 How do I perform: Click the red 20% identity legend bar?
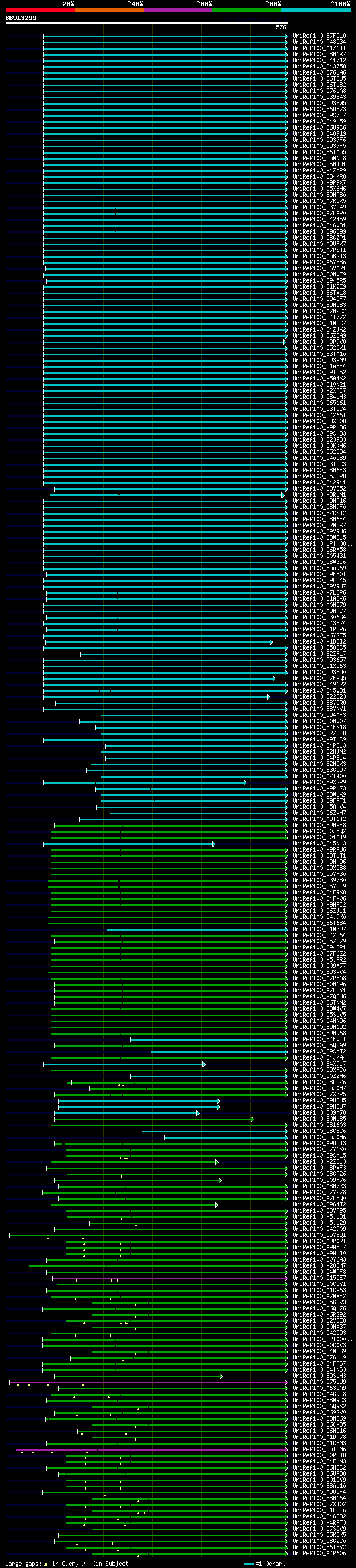(x=39, y=10)
